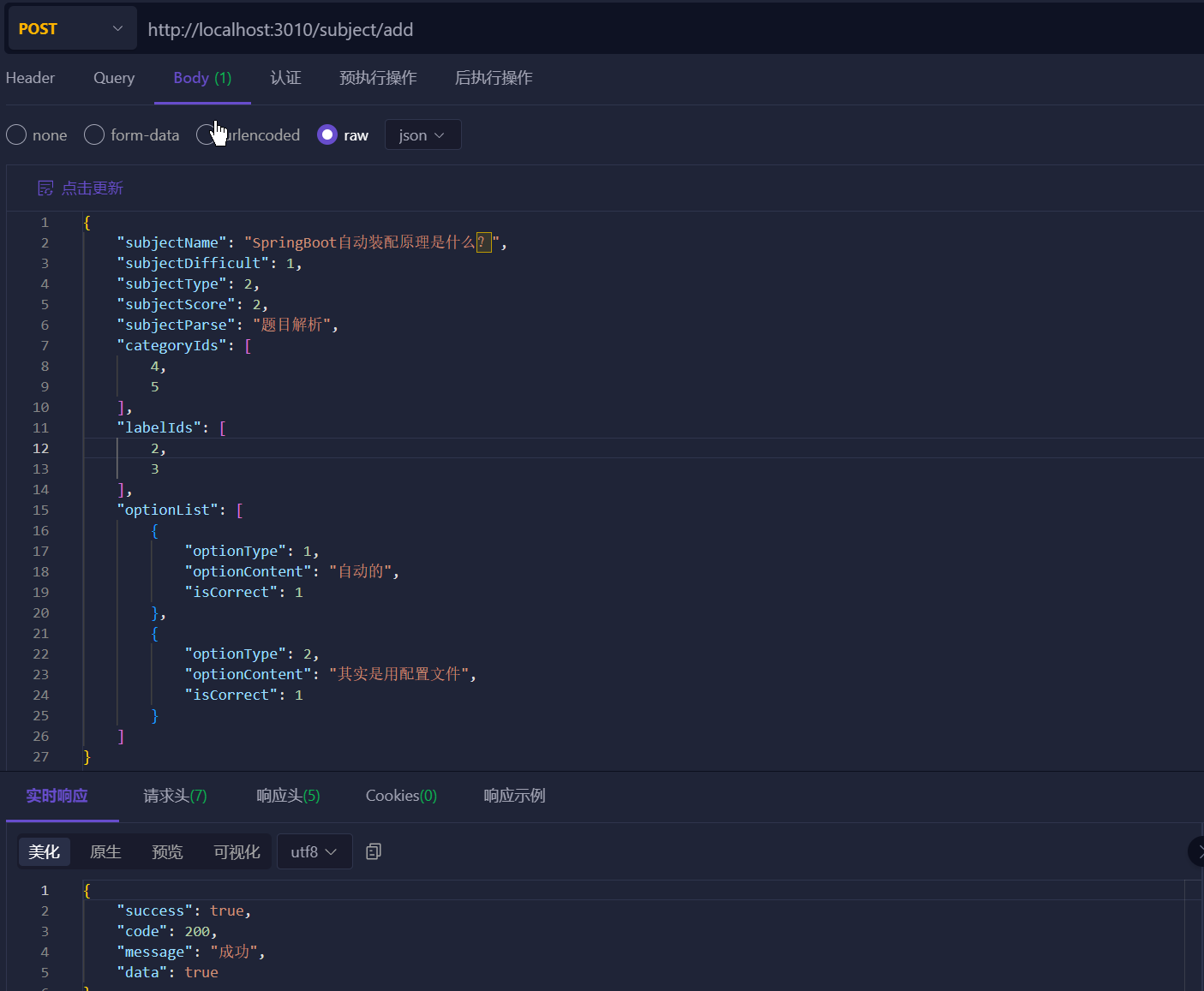
Task: Select the urlencoded radio button
Action: pos(206,134)
